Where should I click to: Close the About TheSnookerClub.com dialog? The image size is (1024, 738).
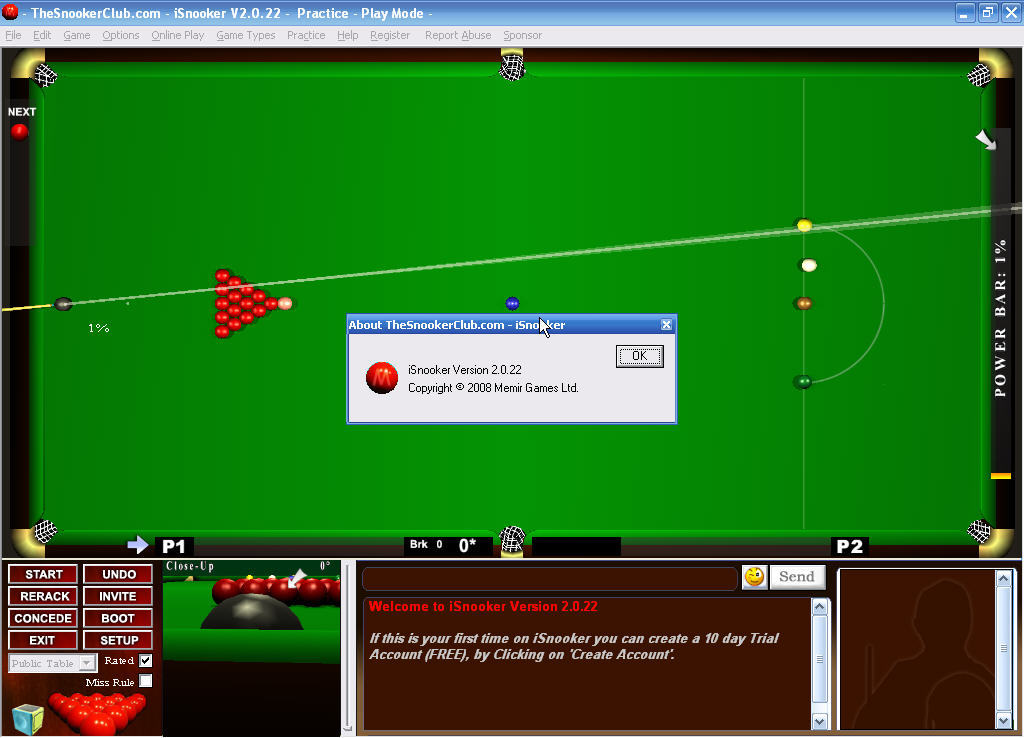[x=666, y=325]
